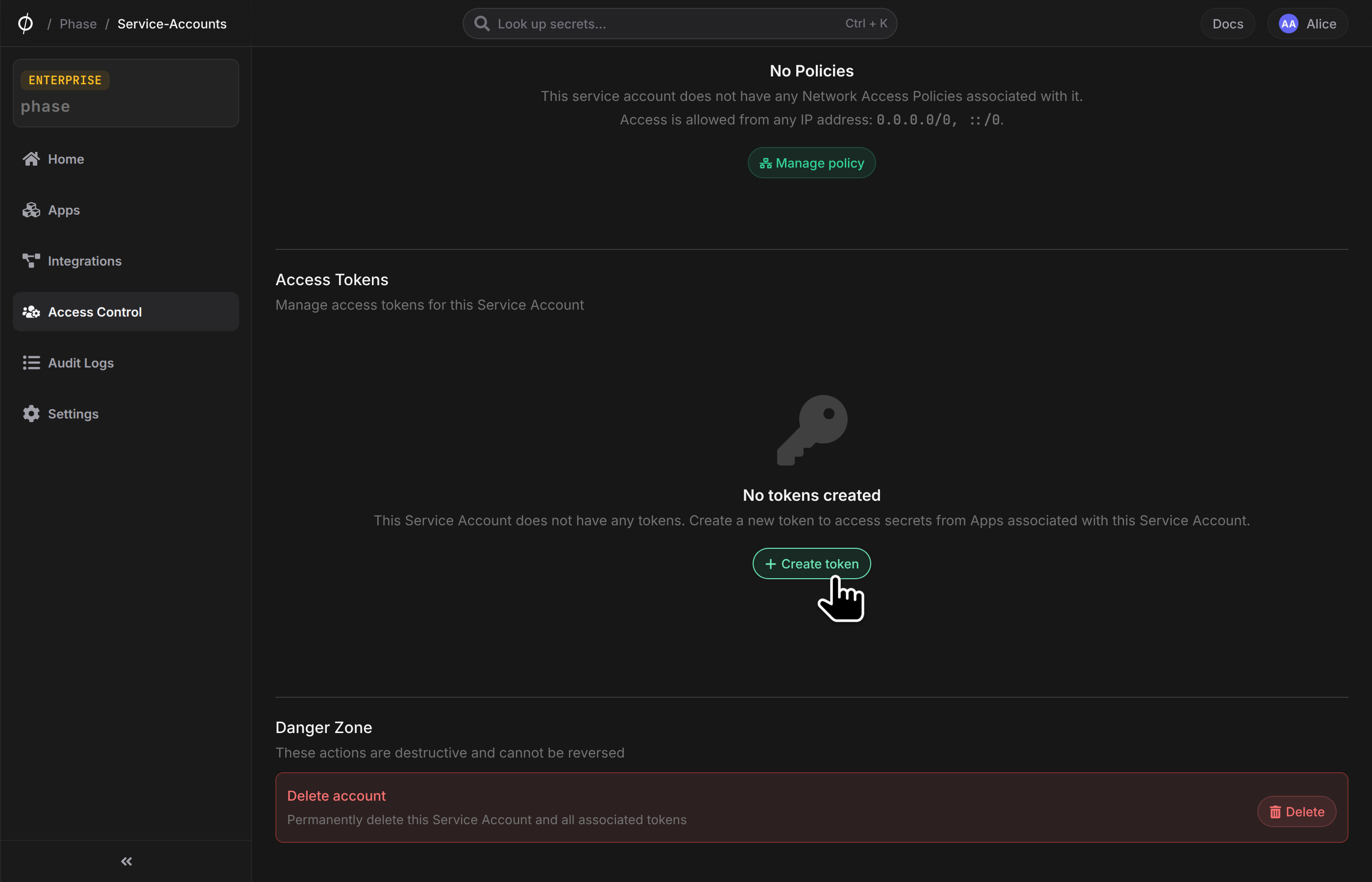
Task: Focus the Look up secrets search field
Action: 679,24
